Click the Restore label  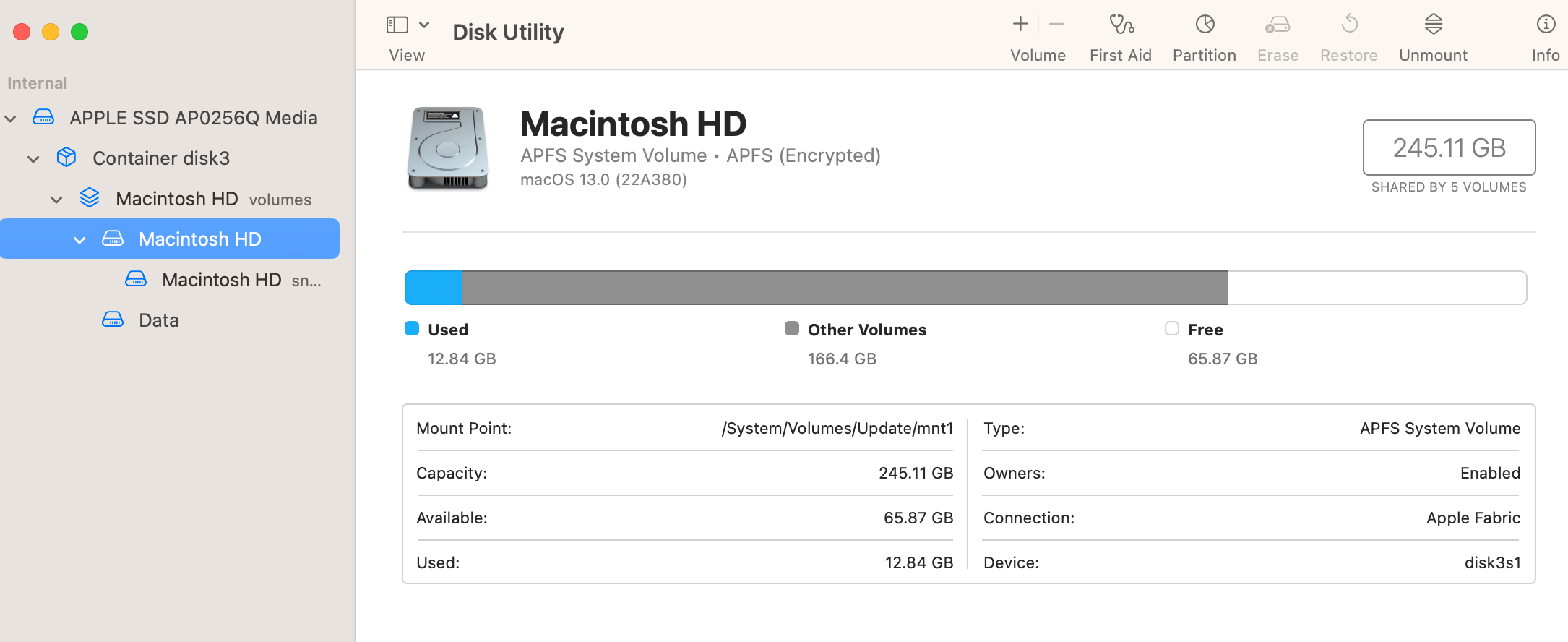coord(1349,56)
